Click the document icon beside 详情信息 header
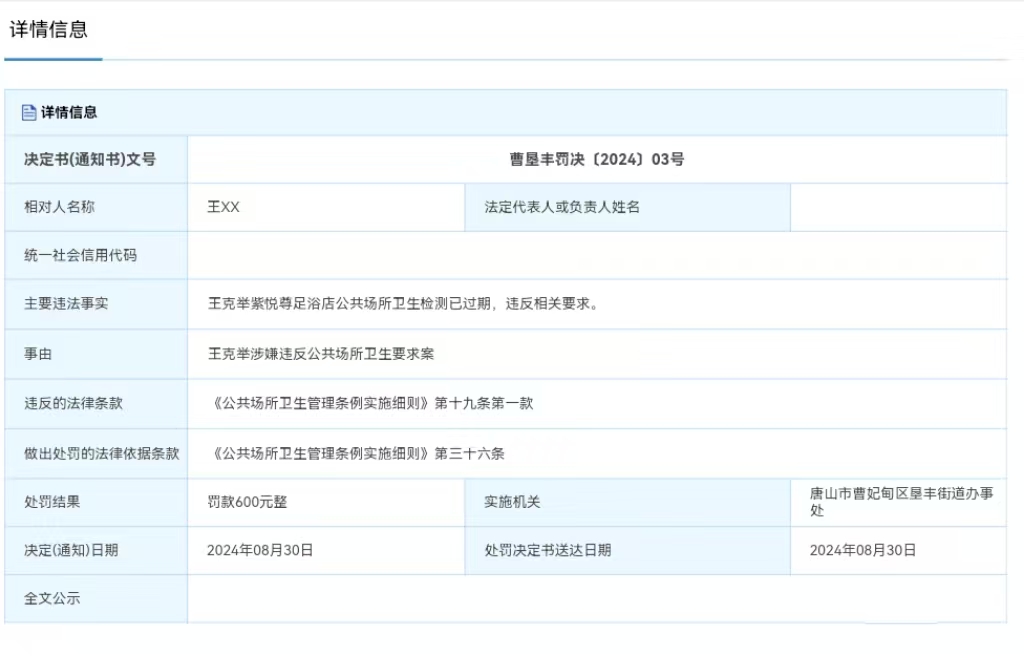The height and width of the screenshot is (657, 1024). [x=29, y=112]
